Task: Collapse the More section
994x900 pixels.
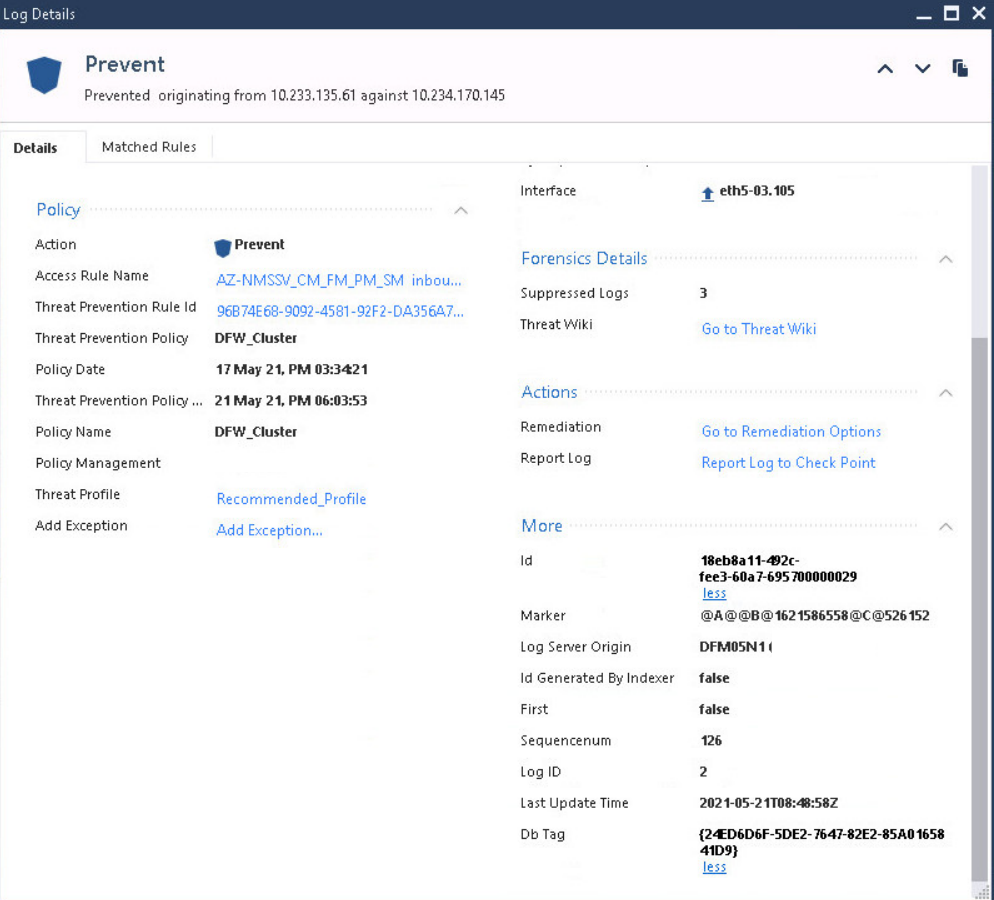Action: 945,526
